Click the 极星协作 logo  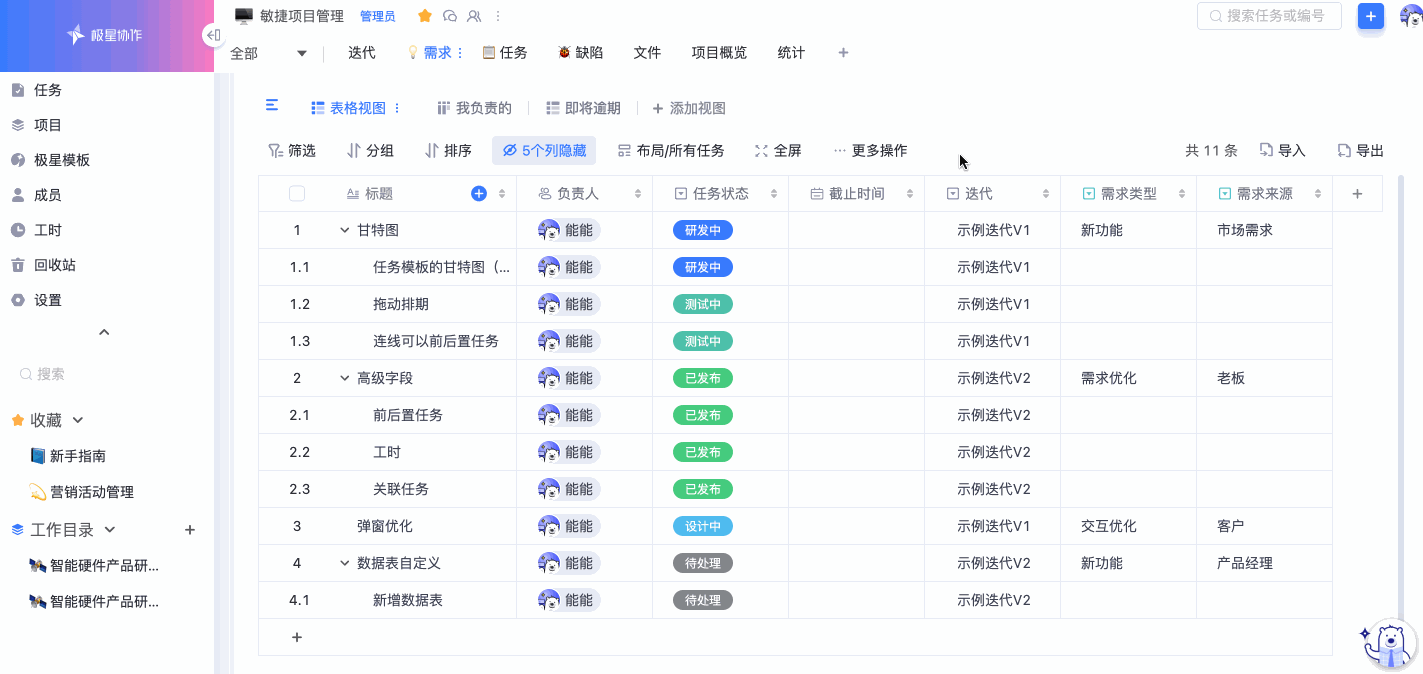(104, 35)
